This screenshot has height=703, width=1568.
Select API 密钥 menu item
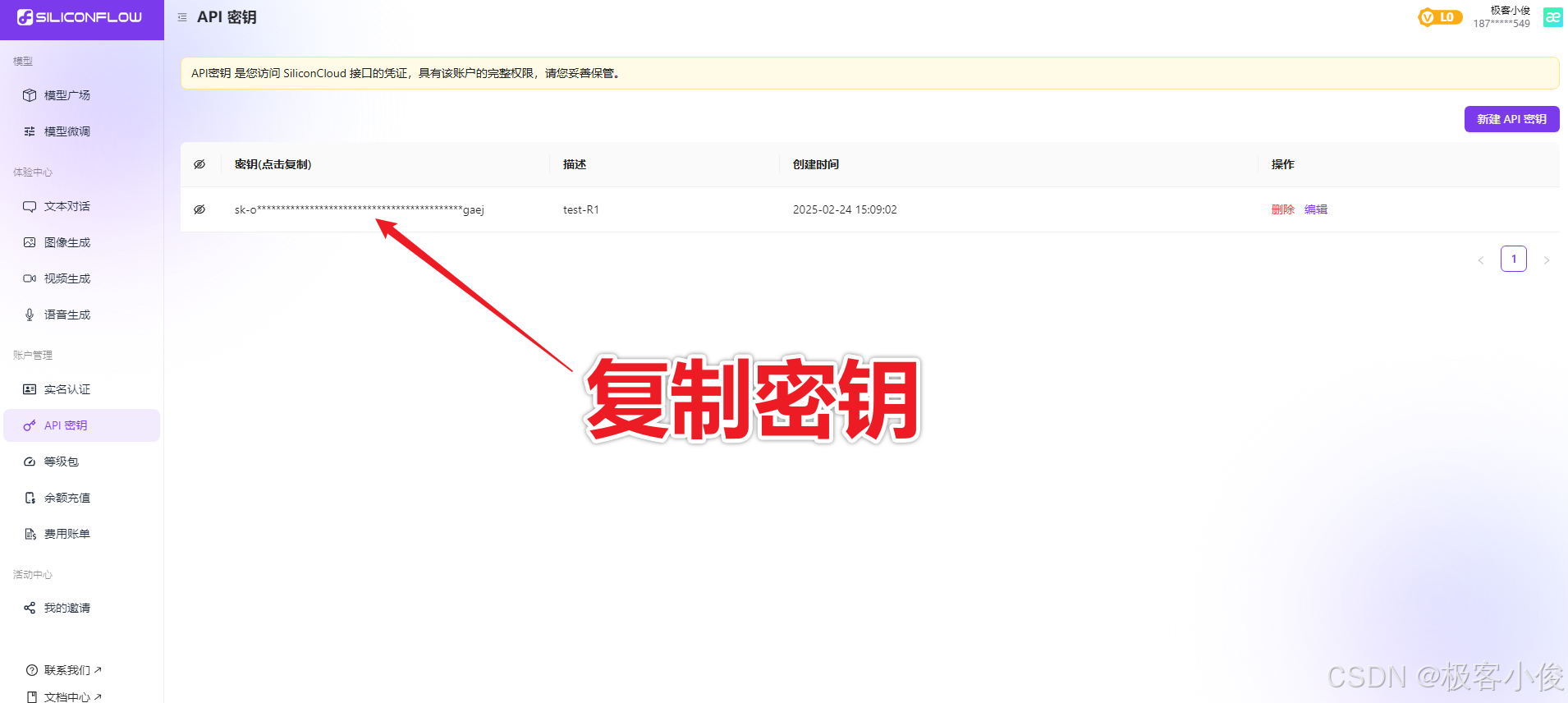tap(82, 425)
